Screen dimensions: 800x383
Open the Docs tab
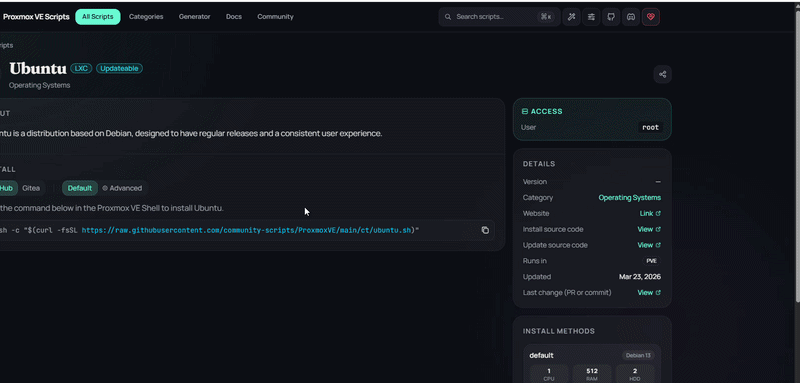pyautogui.click(x=234, y=17)
